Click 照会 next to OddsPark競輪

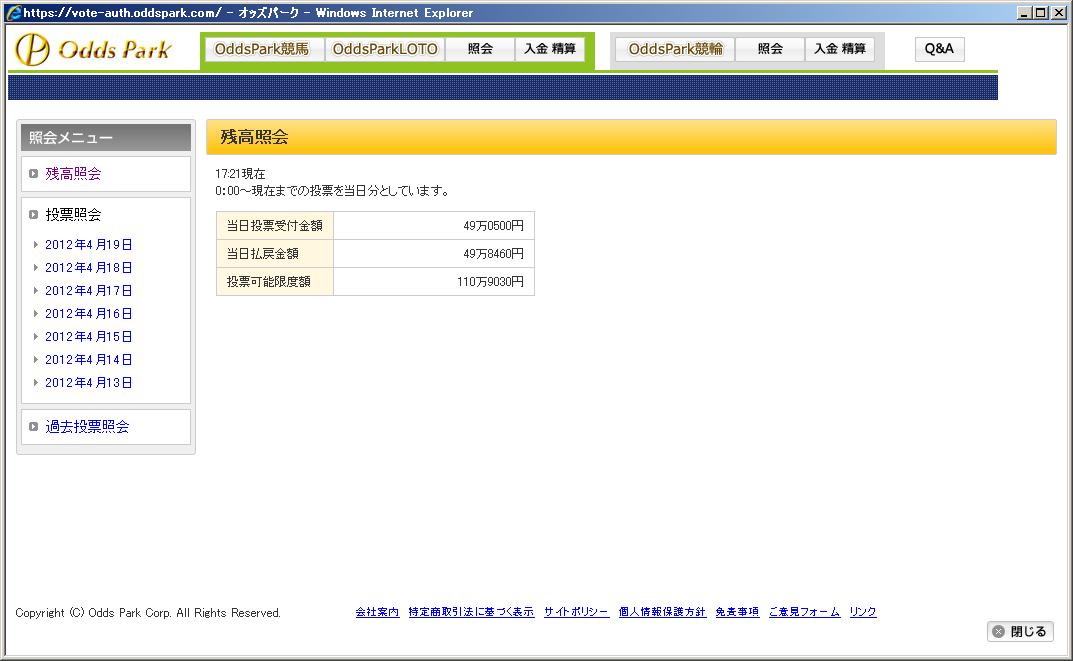[x=770, y=49]
